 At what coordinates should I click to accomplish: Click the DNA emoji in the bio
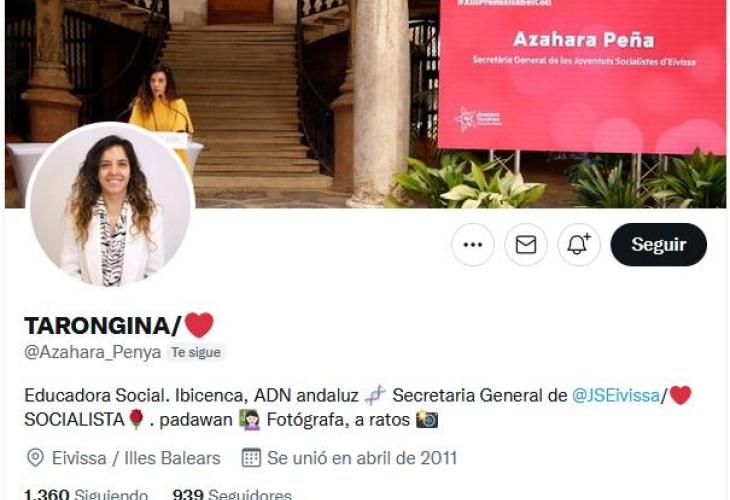375,395
